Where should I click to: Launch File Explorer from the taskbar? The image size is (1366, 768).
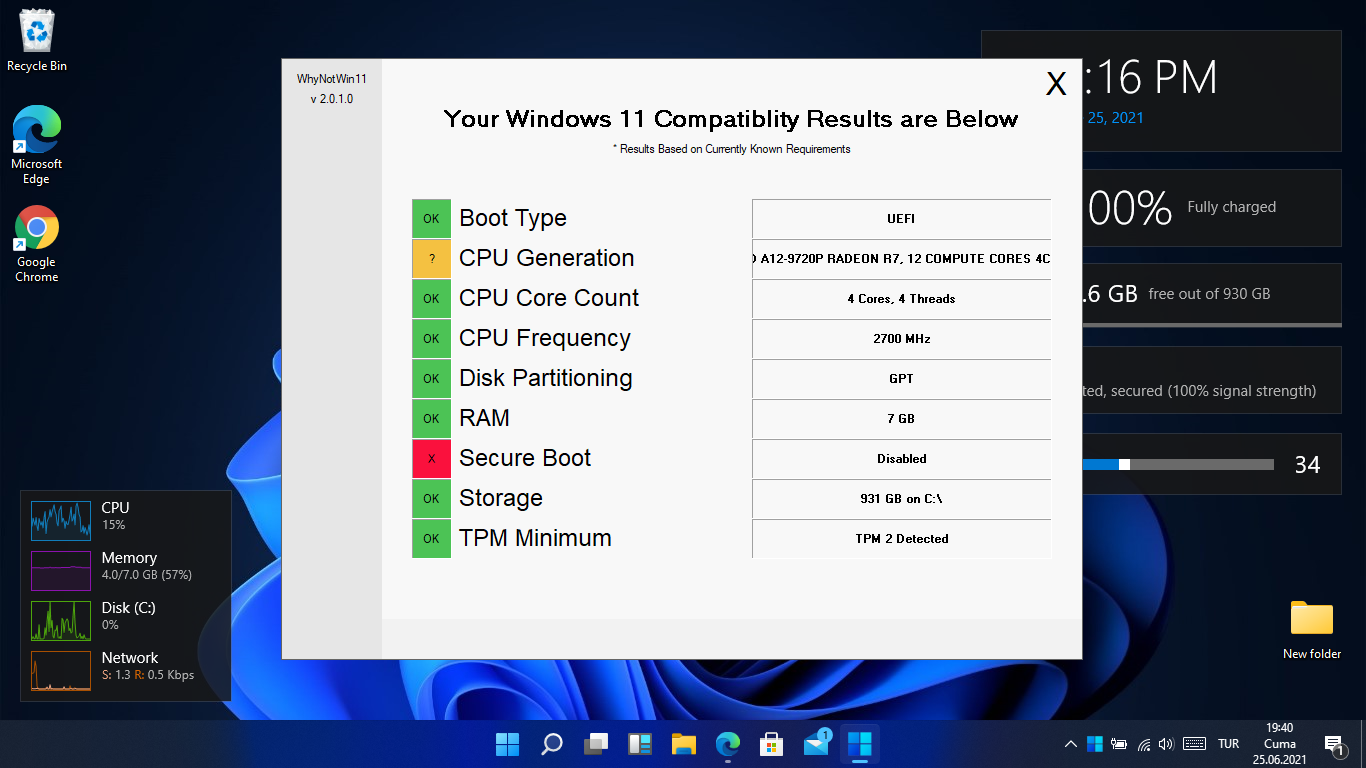(x=684, y=744)
